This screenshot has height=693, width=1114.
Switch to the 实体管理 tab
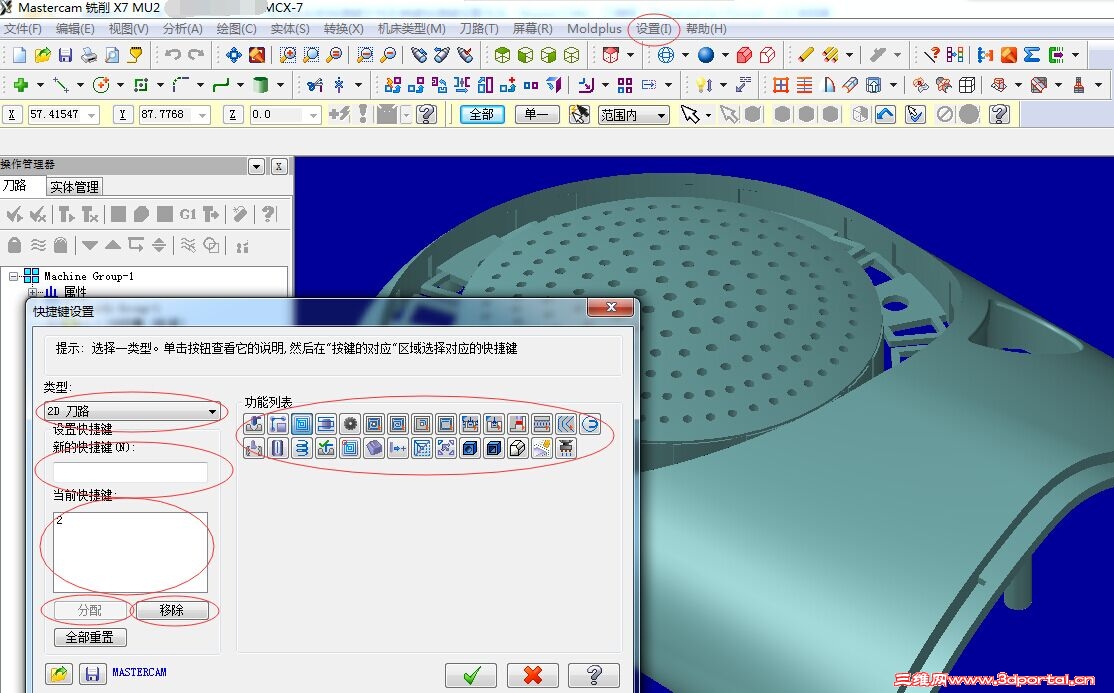click(x=75, y=187)
